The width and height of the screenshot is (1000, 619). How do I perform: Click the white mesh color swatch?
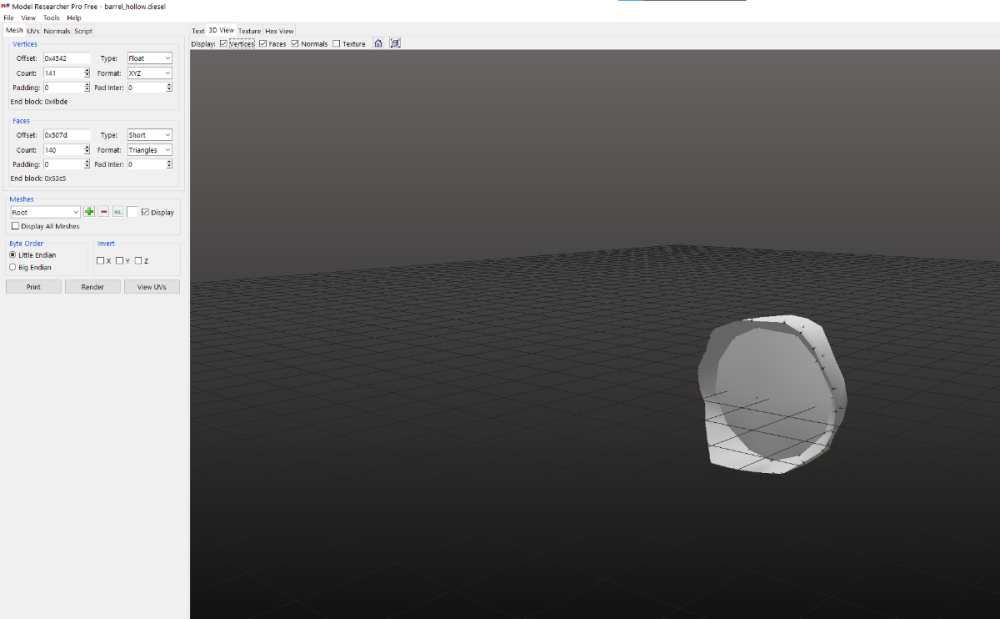pos(132,212)
